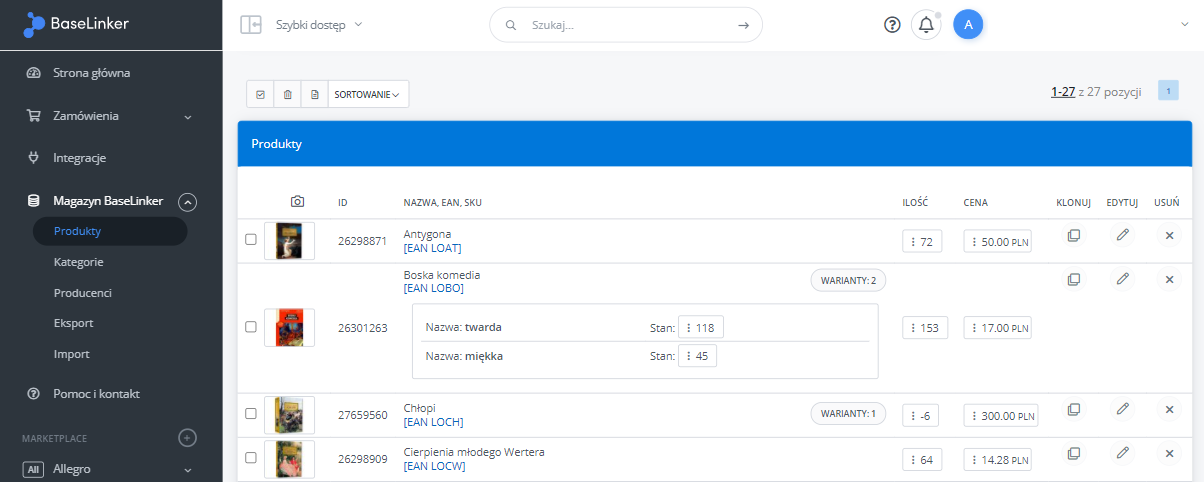Select the Boska komedia row checkbox
This screenshot has width=1204, height=482.
pyautogui.click(x=251, y=327)
